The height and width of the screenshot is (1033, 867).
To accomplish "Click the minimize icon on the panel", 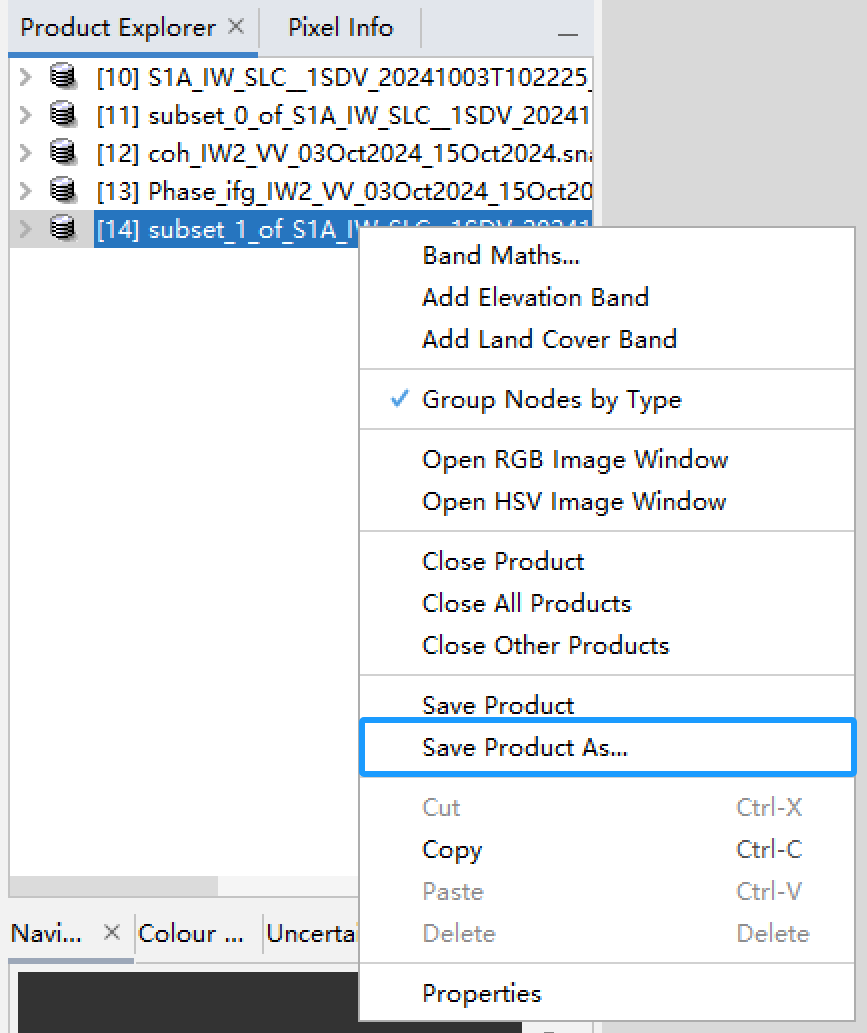I will tap(568, 33).
